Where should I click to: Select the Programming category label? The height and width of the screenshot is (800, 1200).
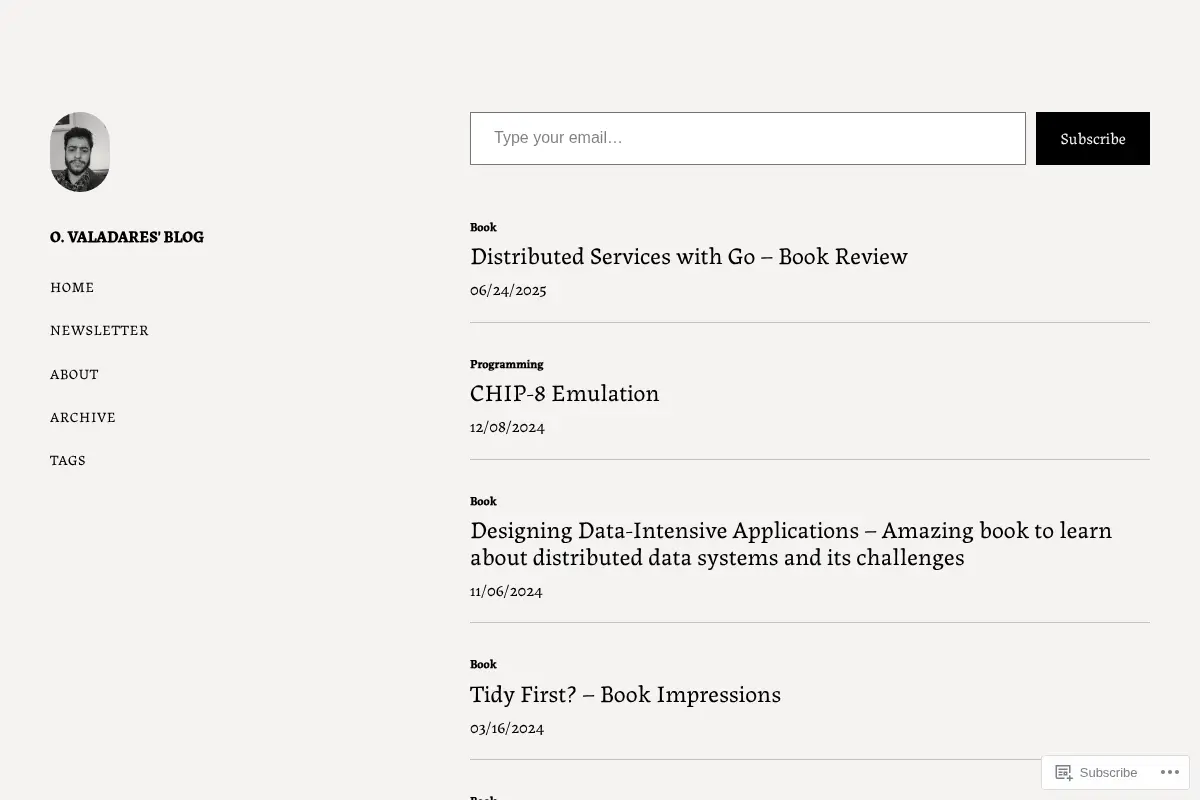pyautogui.click(x=507, y=364)
